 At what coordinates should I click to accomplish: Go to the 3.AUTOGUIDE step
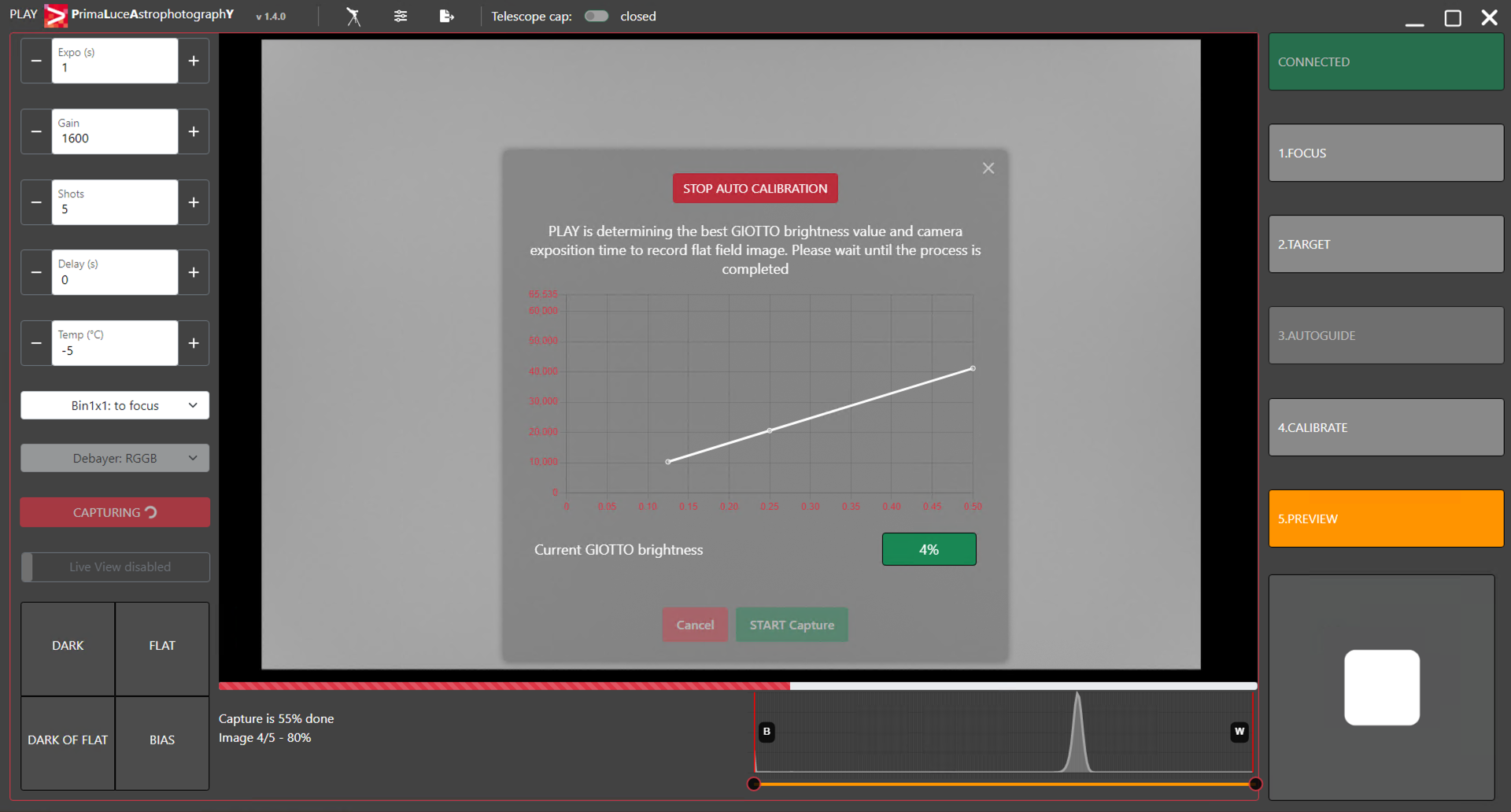pyautogui.click(x=1386, y=335)
